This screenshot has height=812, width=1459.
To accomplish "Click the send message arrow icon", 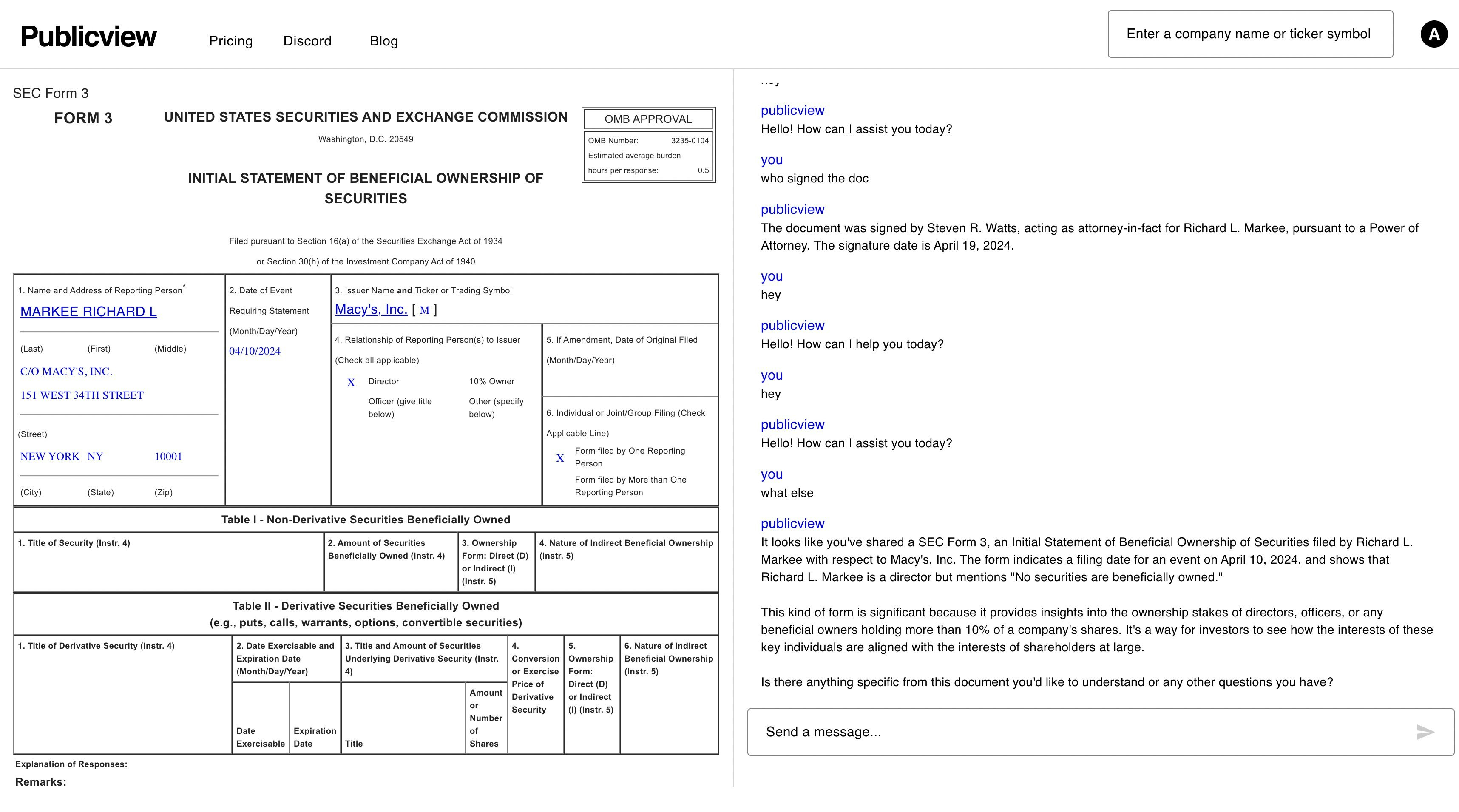I will pyautogui.click(x=1425, y=732).
